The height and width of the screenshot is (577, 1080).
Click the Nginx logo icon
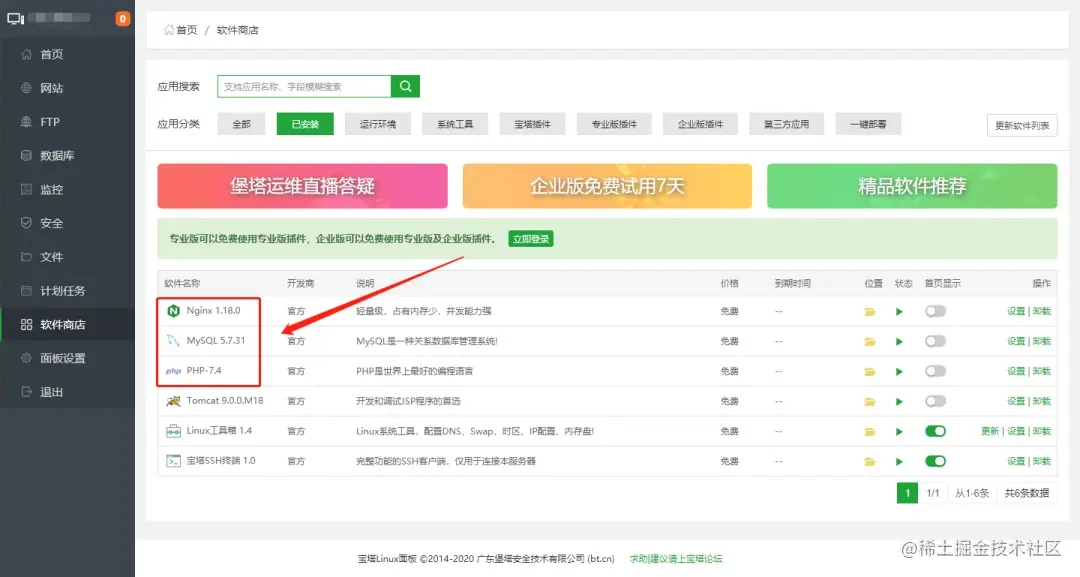pyautogui.click(x=173, y=311)
